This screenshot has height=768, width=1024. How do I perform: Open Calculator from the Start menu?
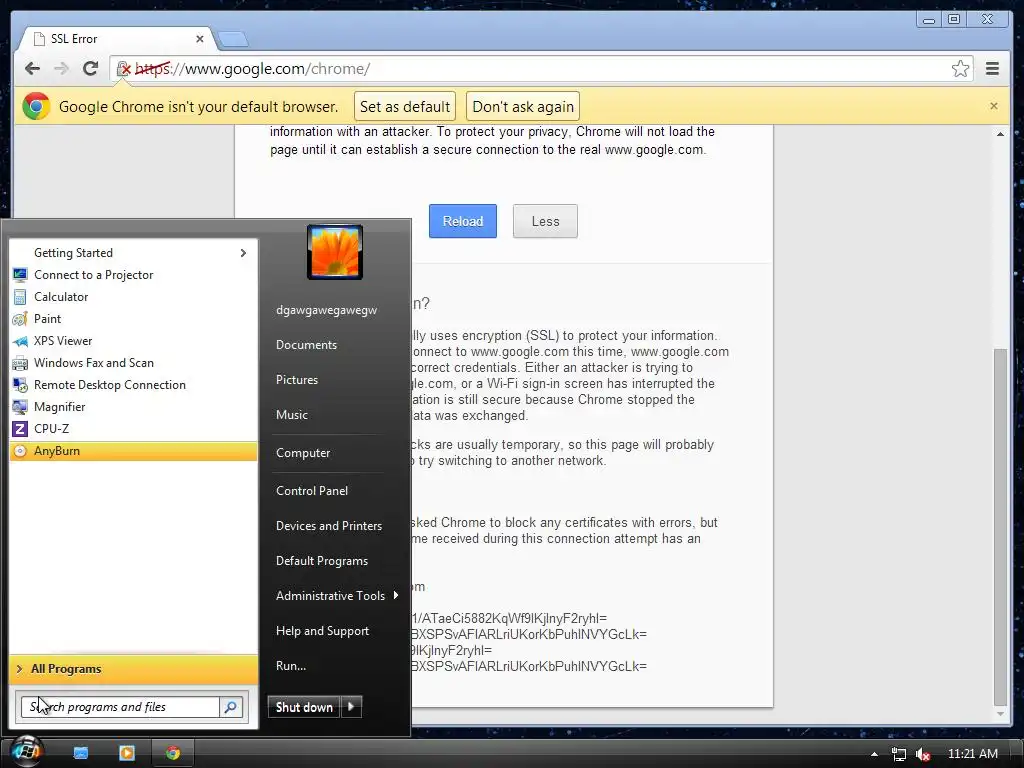(x=134, y=296)
